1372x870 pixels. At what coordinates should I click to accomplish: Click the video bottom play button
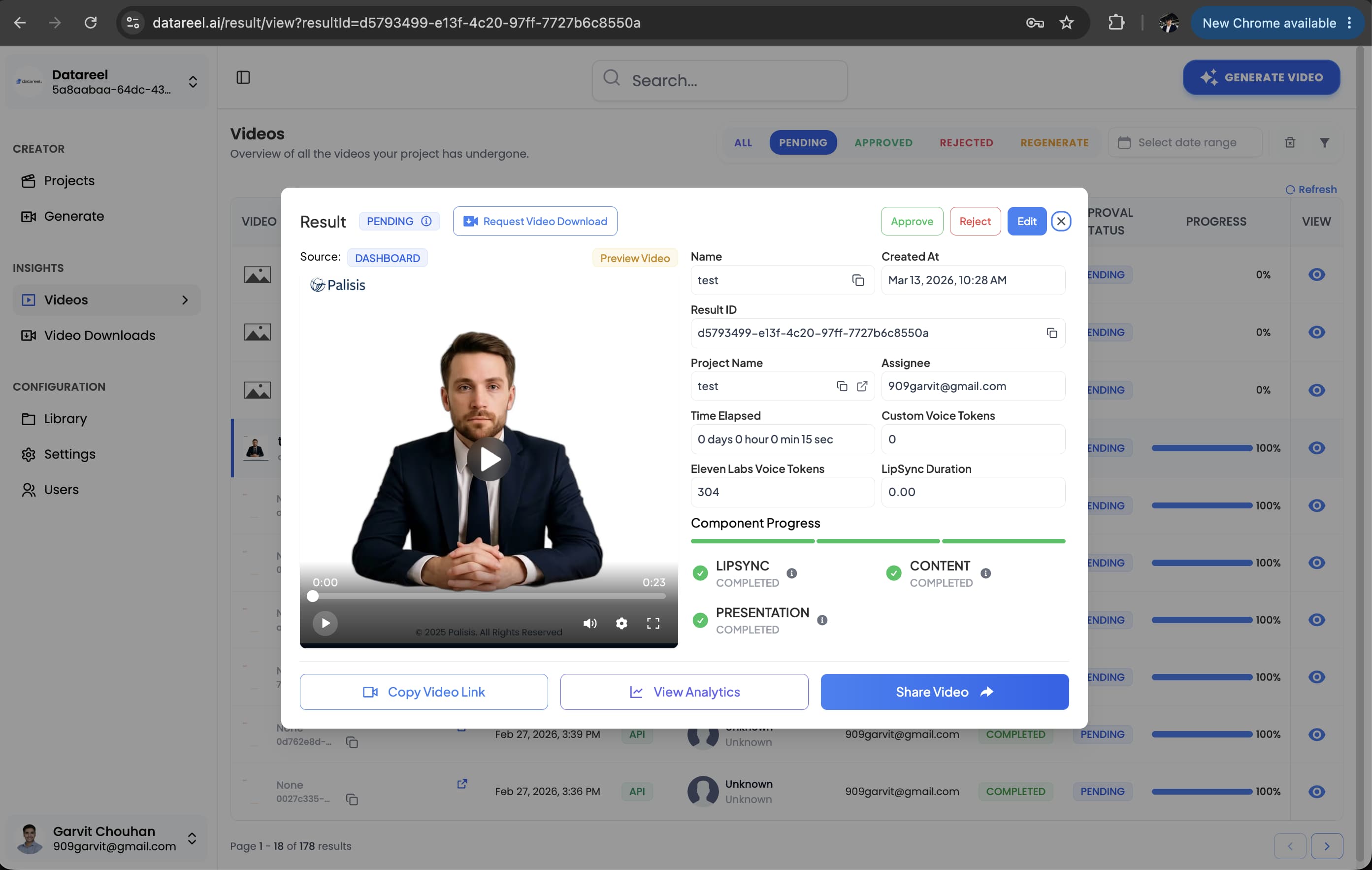(x=325, y=623)
